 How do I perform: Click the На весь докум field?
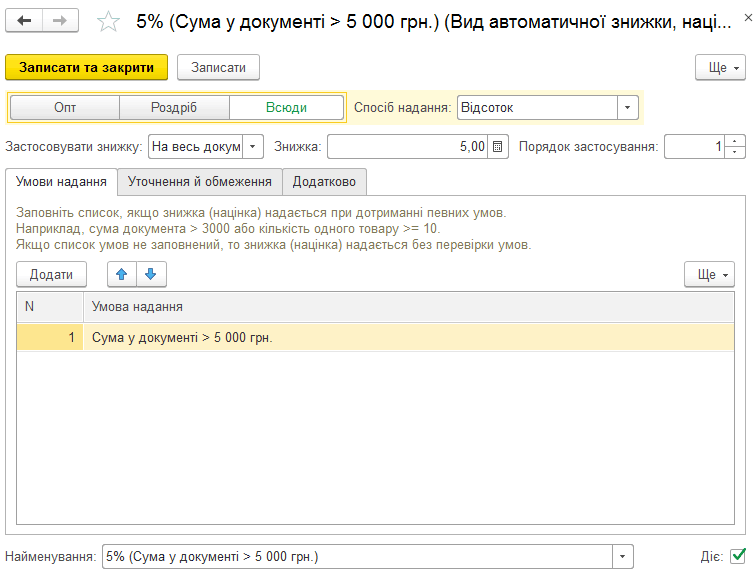196,147
